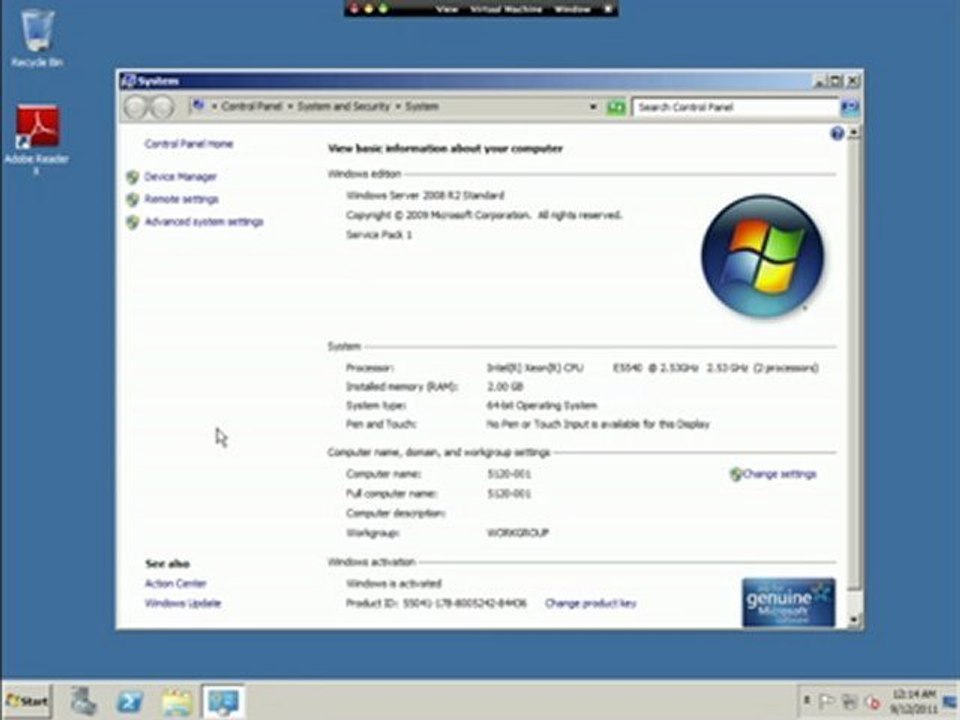Click the Back navigation arrow
This screenshot has width=960, height=720.
[136, 107]
